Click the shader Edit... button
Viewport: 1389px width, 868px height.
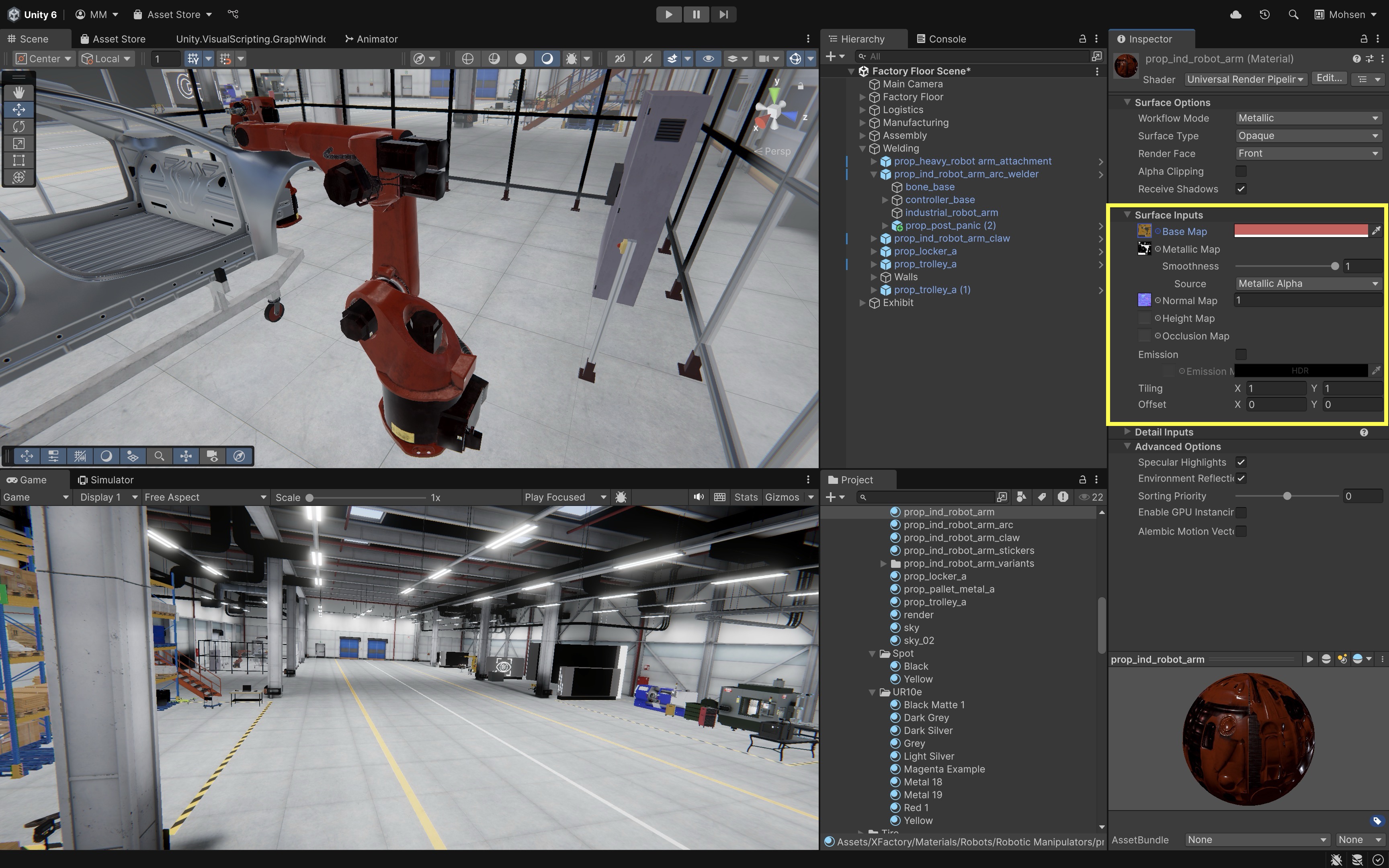tap(1329, 79)
